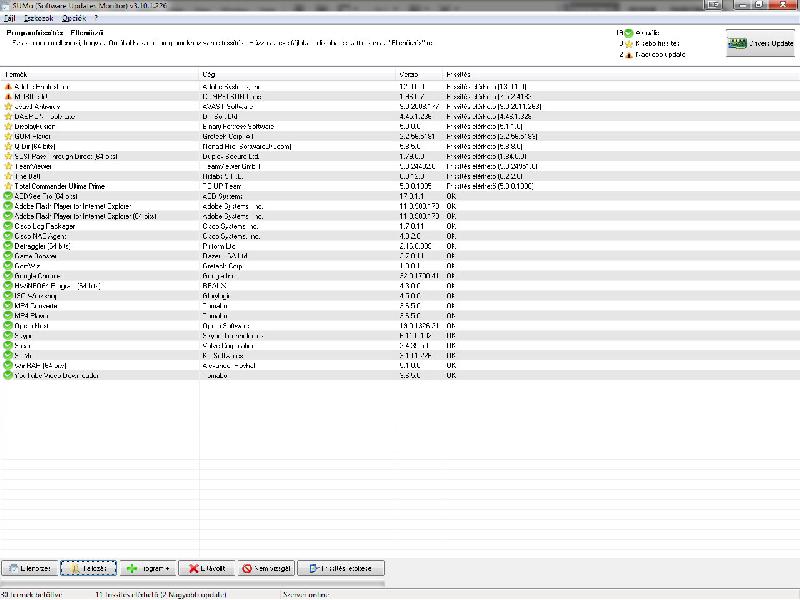
Task: Click the OK status in ACDSee Pro row
Action: tap(451, 196)
